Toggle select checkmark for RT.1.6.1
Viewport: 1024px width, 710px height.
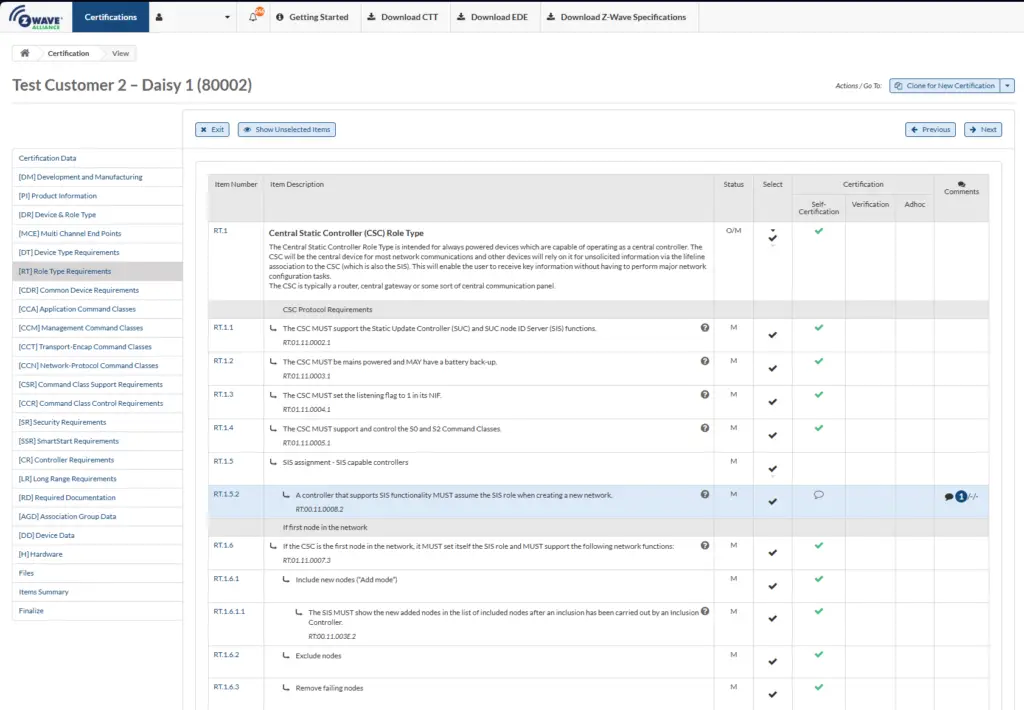(773, 587)
